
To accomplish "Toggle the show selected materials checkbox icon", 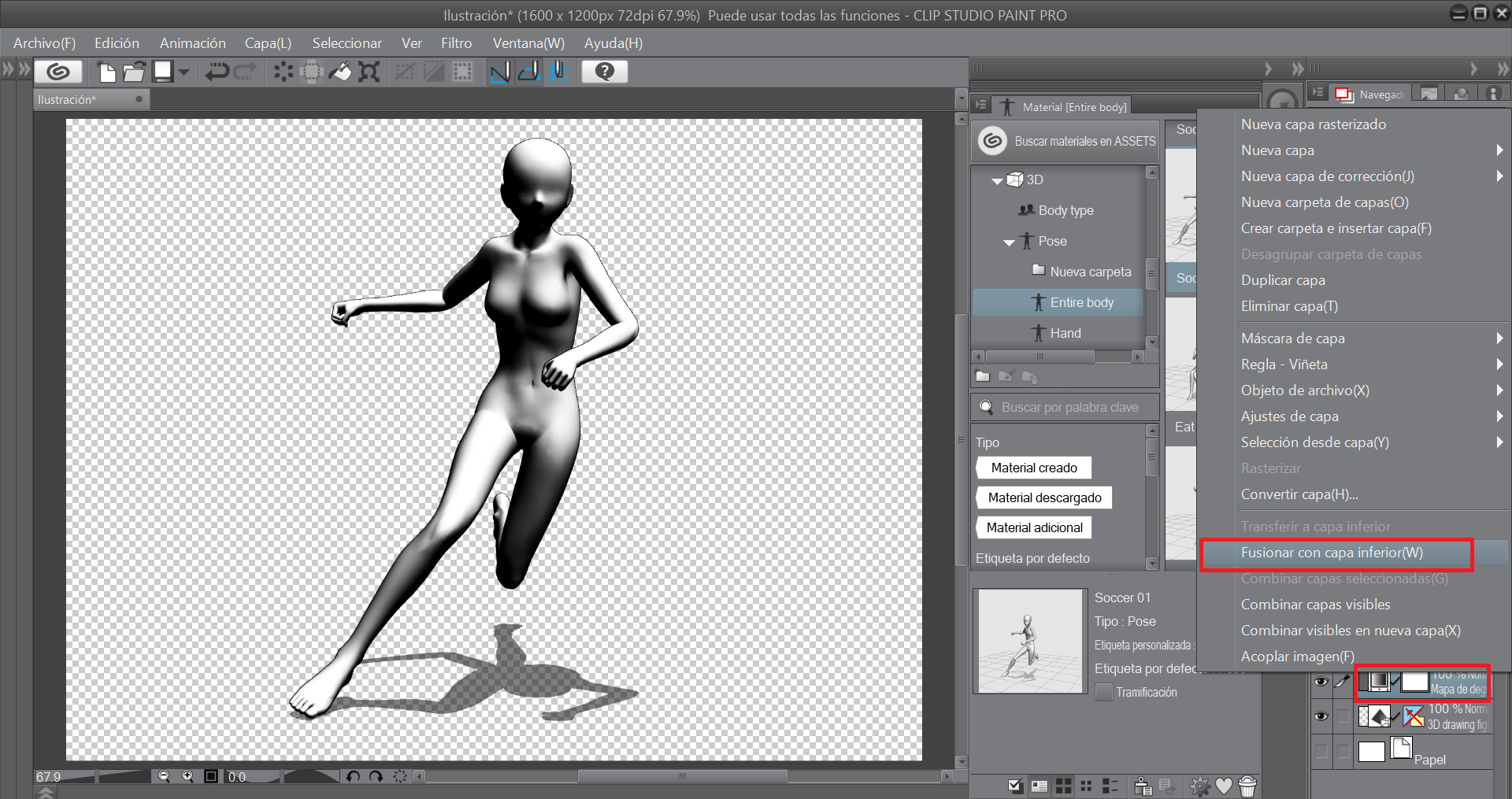I will 1015,786.
